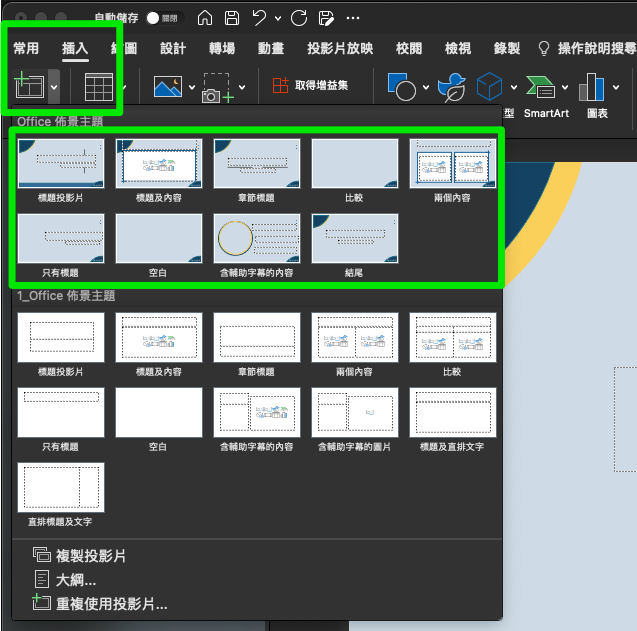Image resolution: width=637 pixels, height=631 pixels.
Task: Click 取得增益集 add-ins button
Action: pos(310,85)
